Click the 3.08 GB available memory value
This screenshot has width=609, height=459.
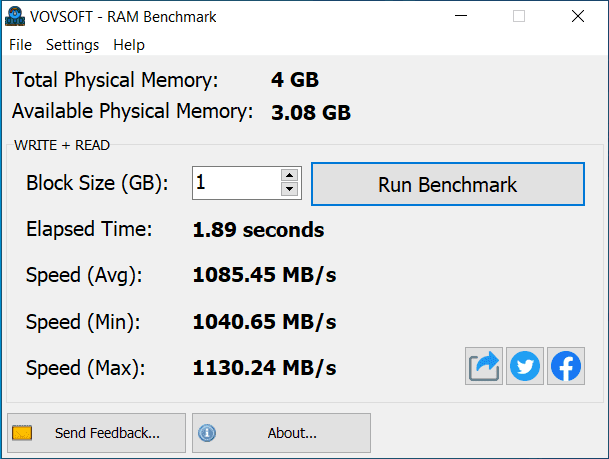(311, 112)
